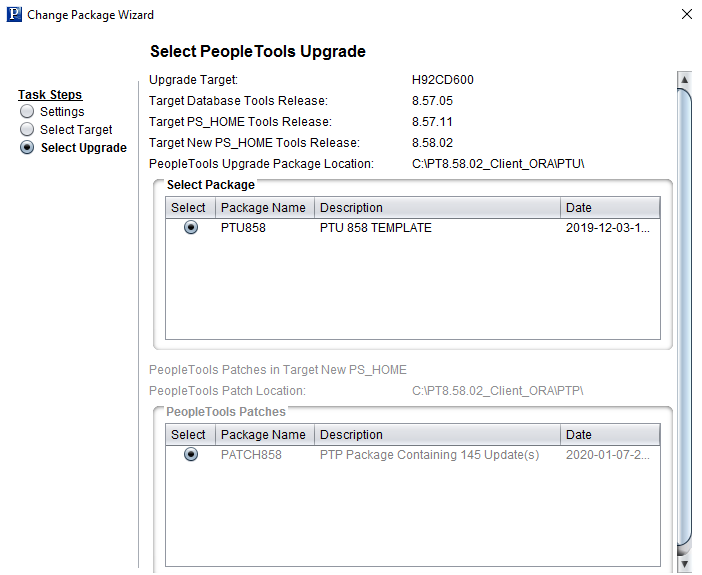
Task: Click the H92CD600 upgrade target value
Action: point(442,80)
